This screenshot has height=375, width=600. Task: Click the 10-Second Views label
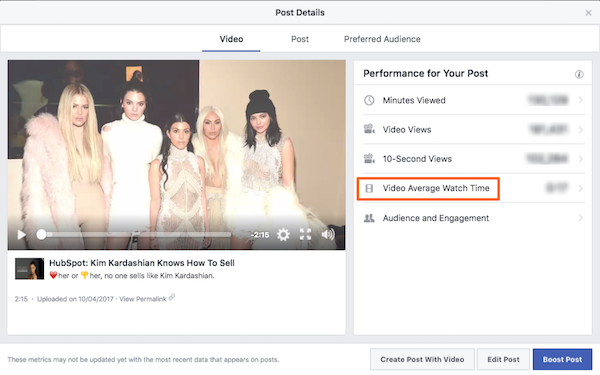pyautogui.click(x=417, y=159)
